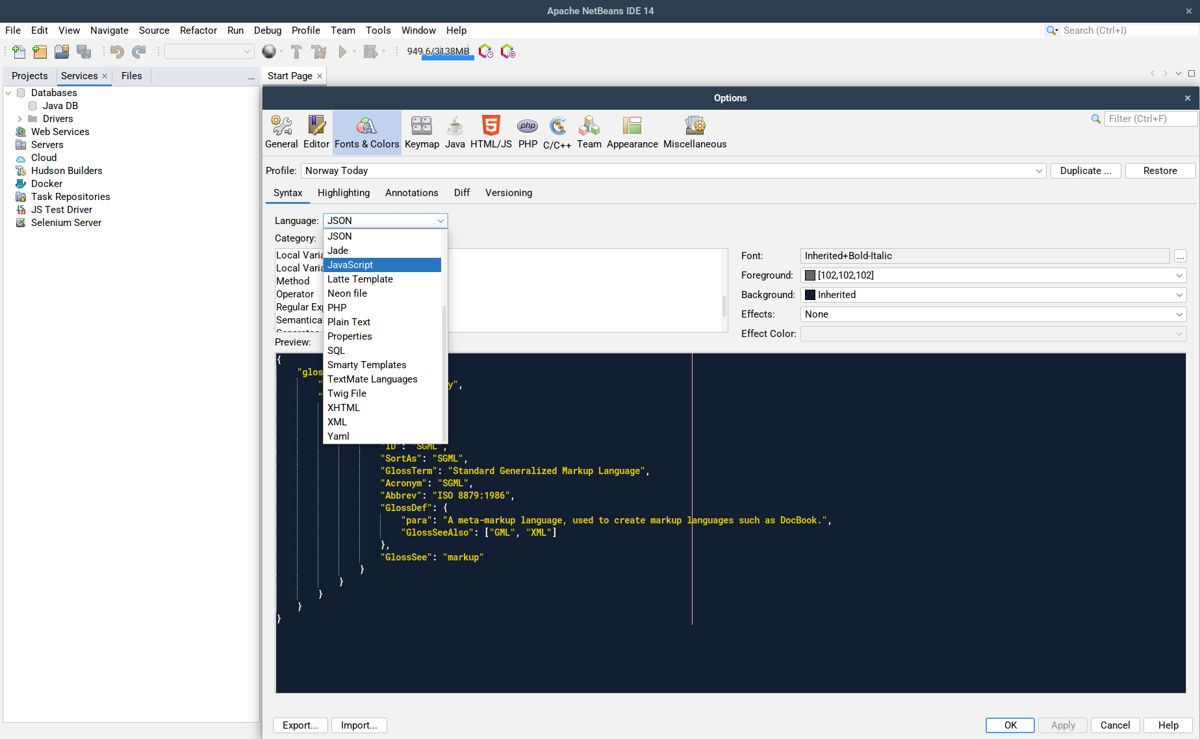Image resolution: width=1200 pixels, height=739 pixels.
Task: Open the PHP options category
Action: [527, 130]
